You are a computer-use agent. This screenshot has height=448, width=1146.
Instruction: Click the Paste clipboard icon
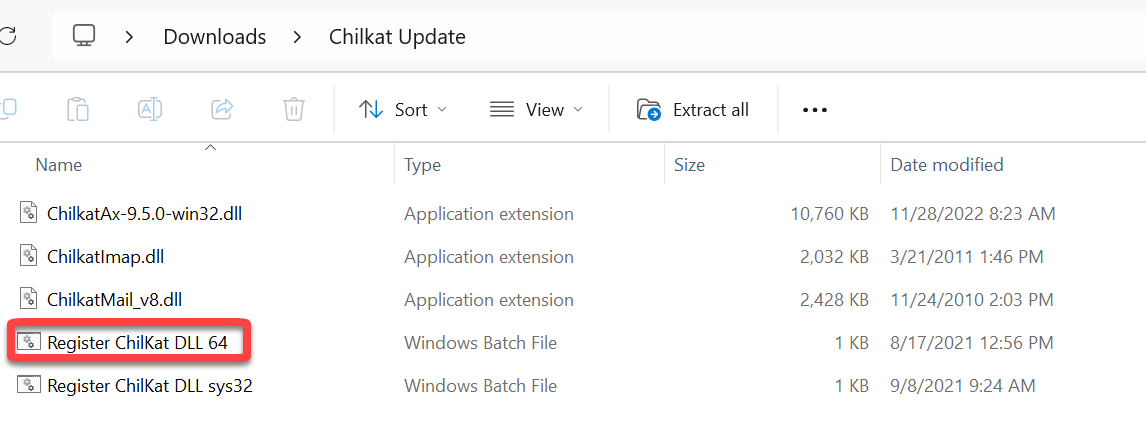[78, 109]
